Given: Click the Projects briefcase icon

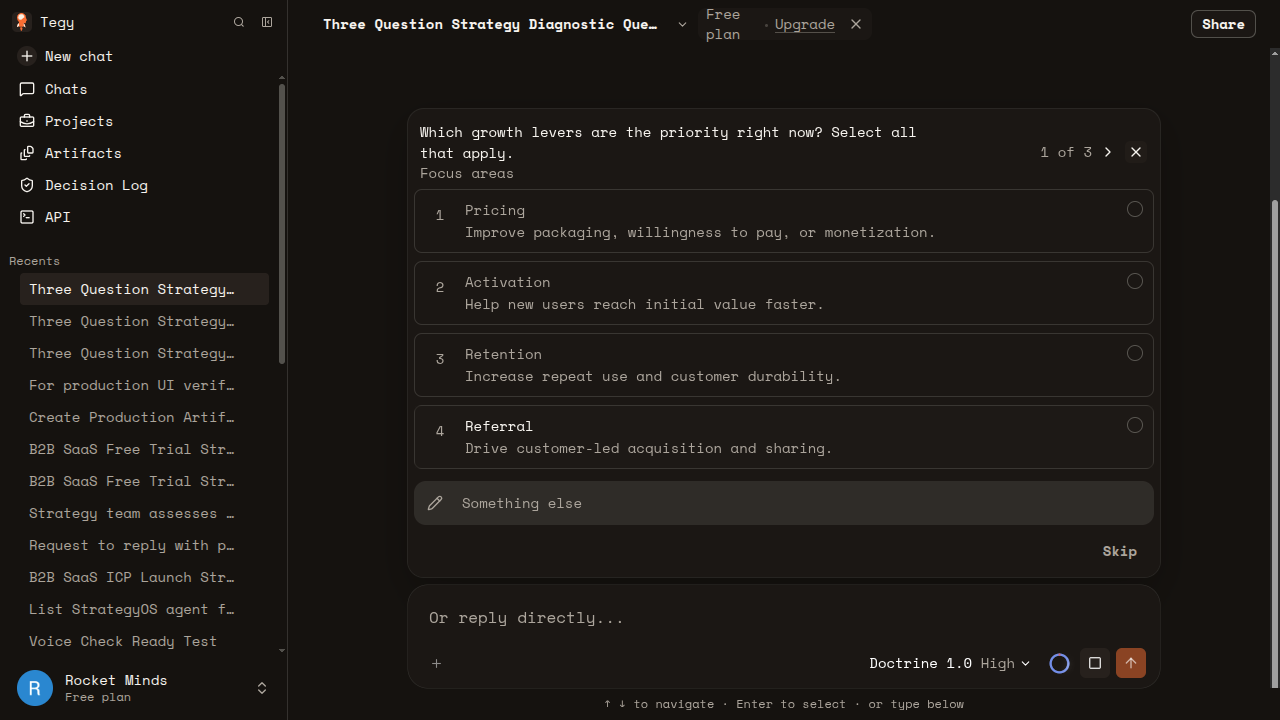Looking at the screenshot, I should tap(27, 121).
